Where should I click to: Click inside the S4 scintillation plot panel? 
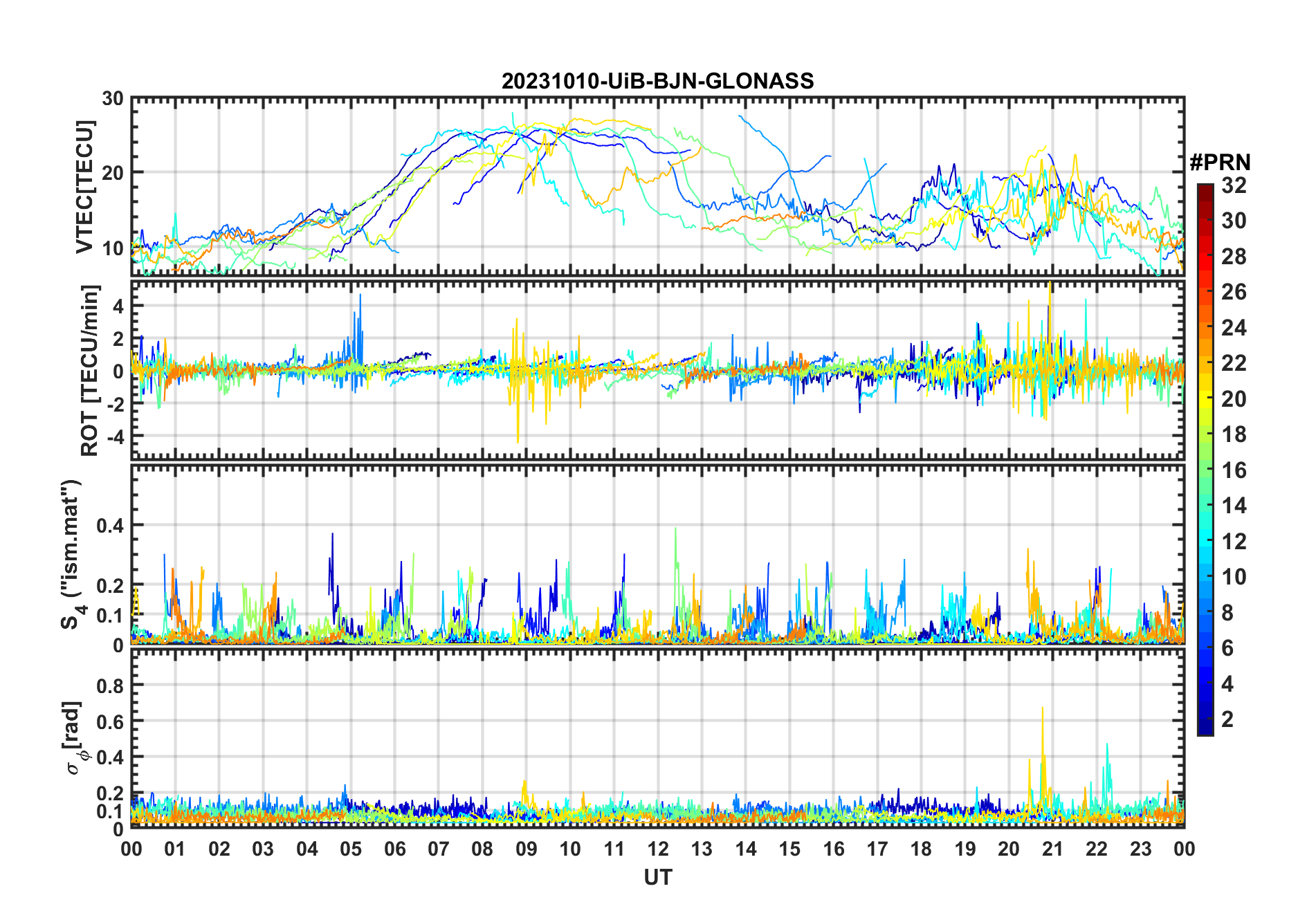pyautogui.click(x=658, y=554)
